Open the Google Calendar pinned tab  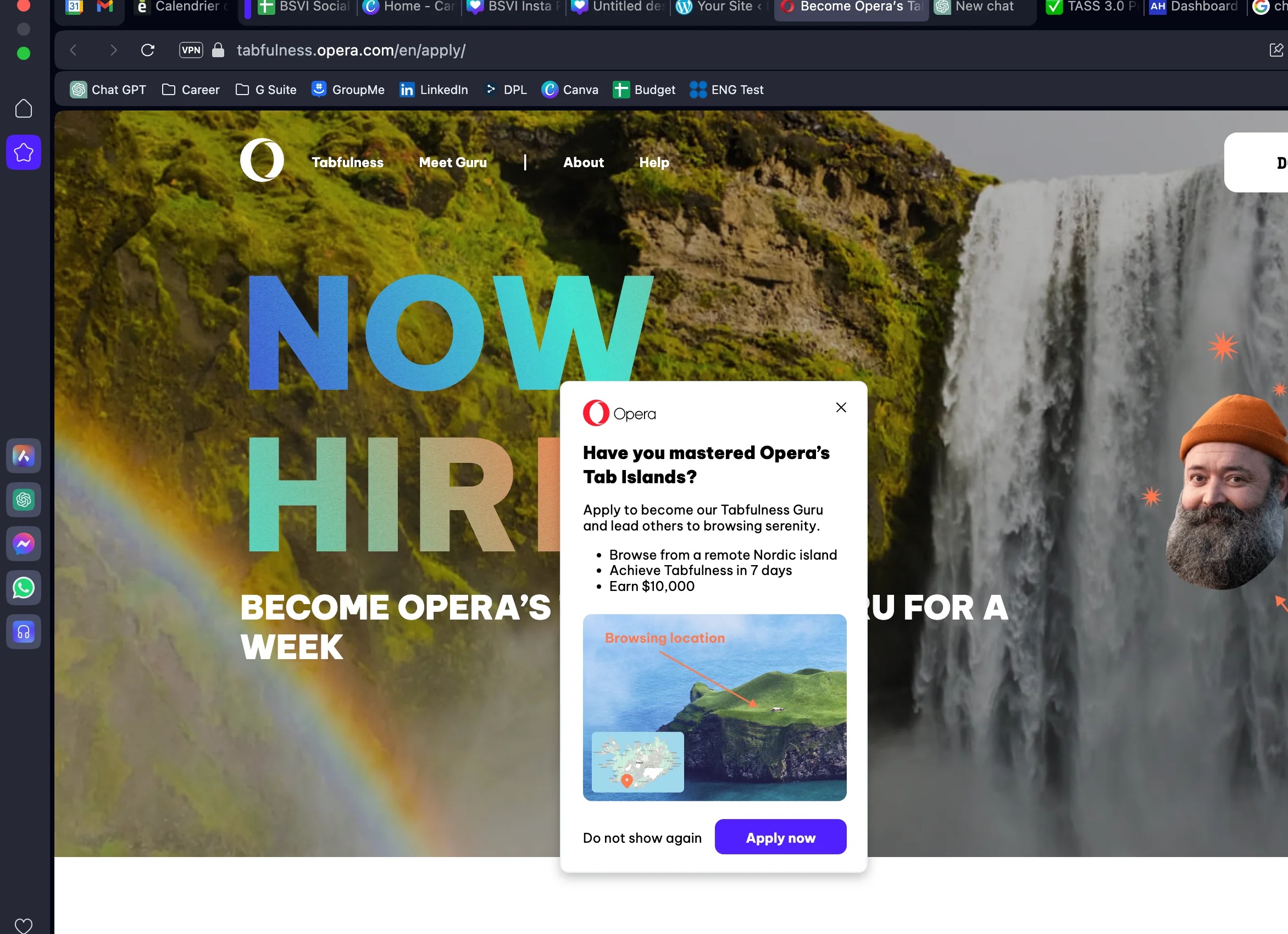[x=74, y=7]
